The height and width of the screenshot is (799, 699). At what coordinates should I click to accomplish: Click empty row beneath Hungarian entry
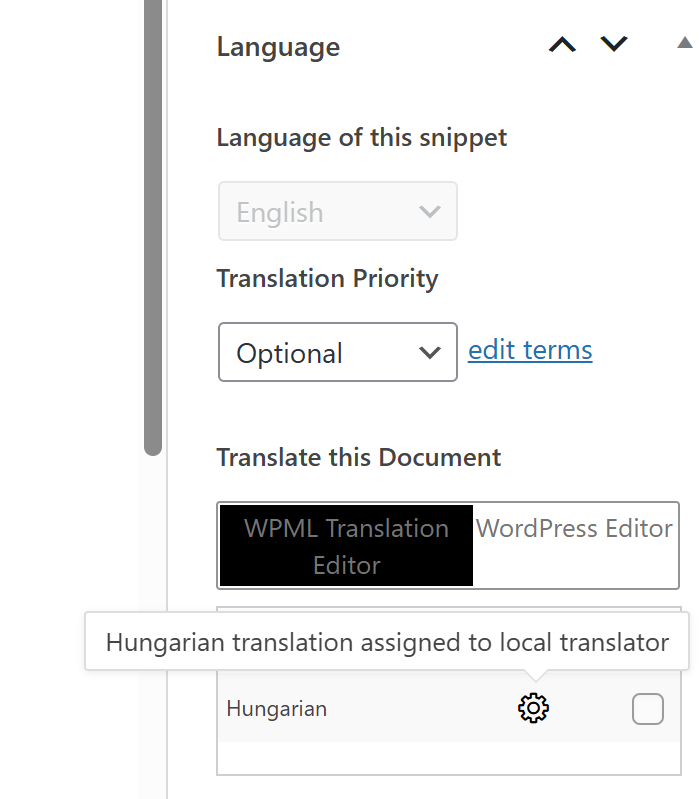(x=449, y=758)
